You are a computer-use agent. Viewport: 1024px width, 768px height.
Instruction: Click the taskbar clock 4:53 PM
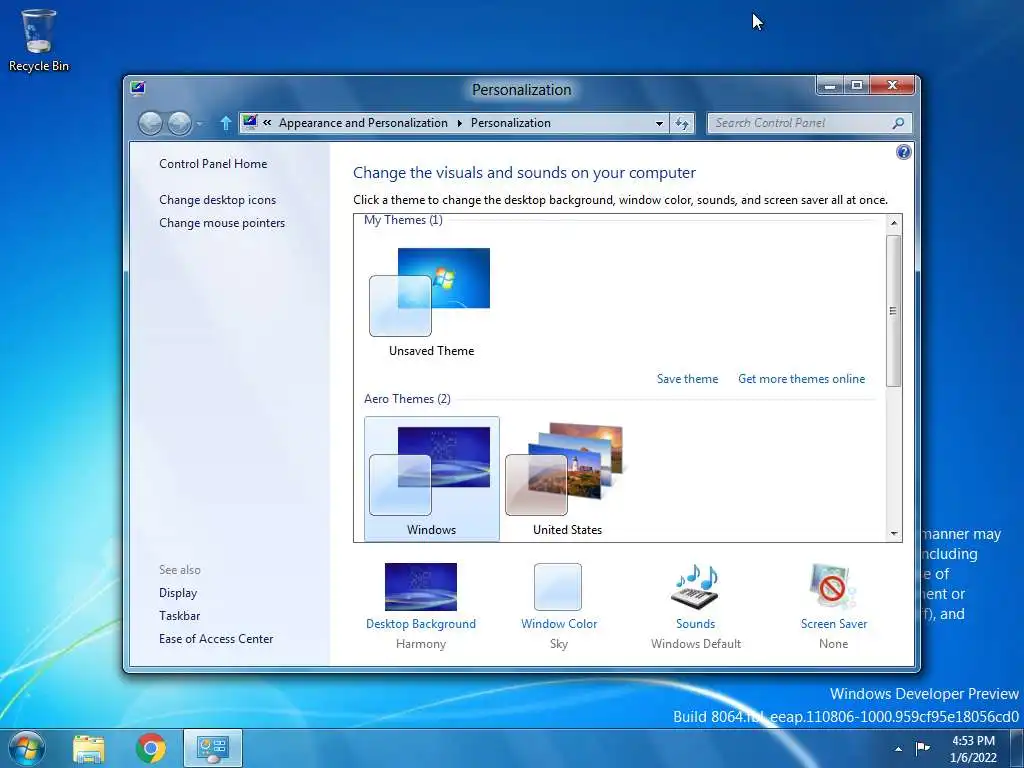click(973, 749)
